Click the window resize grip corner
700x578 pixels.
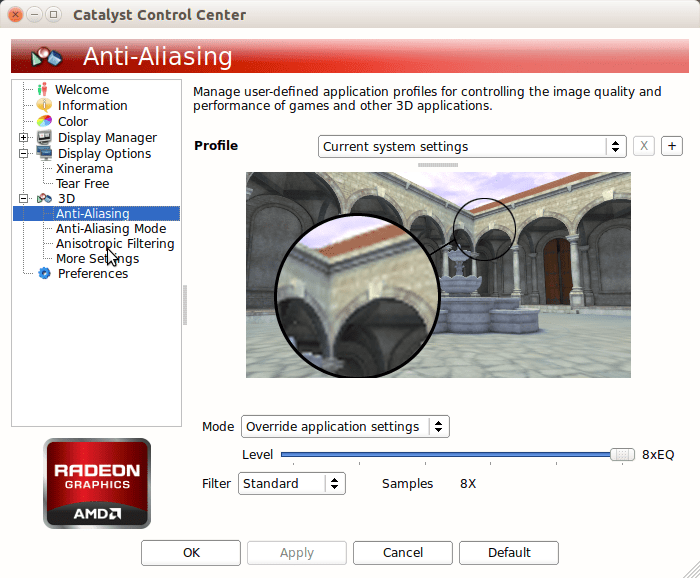pos(692,570)
